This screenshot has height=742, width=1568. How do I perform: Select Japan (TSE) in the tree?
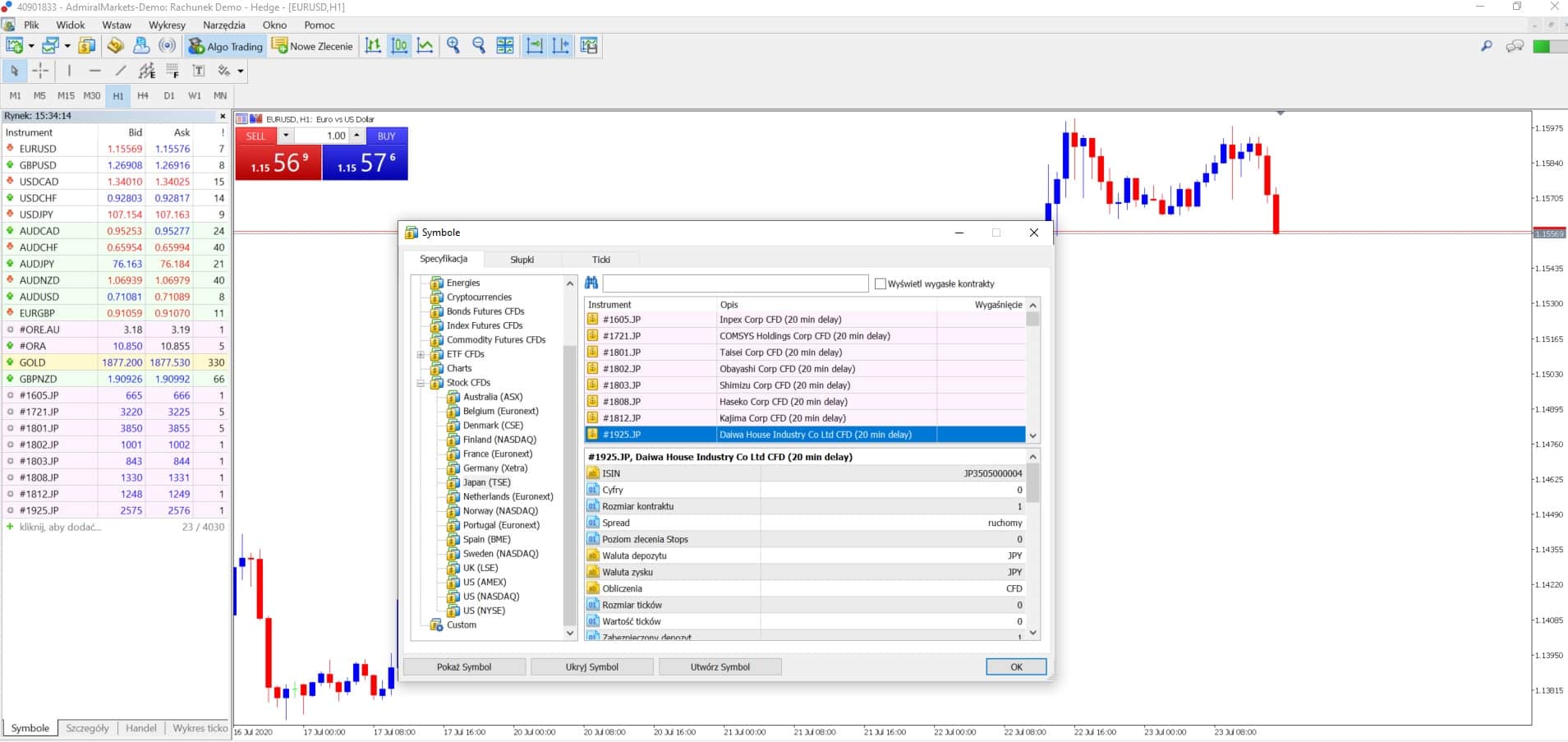[x=486, y=482]
